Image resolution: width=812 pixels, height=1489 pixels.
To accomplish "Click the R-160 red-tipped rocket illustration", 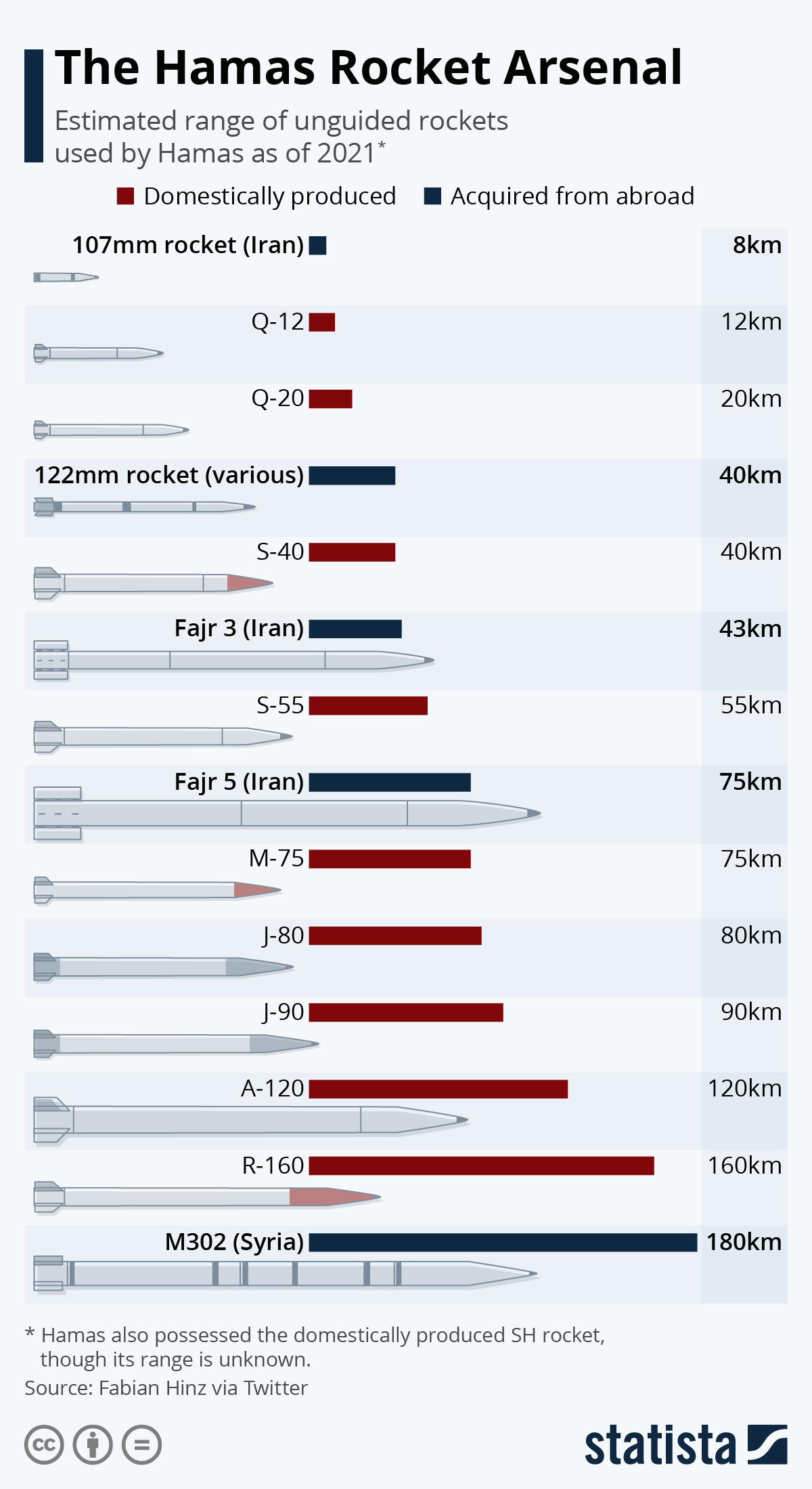I will tap(207, 1197).
